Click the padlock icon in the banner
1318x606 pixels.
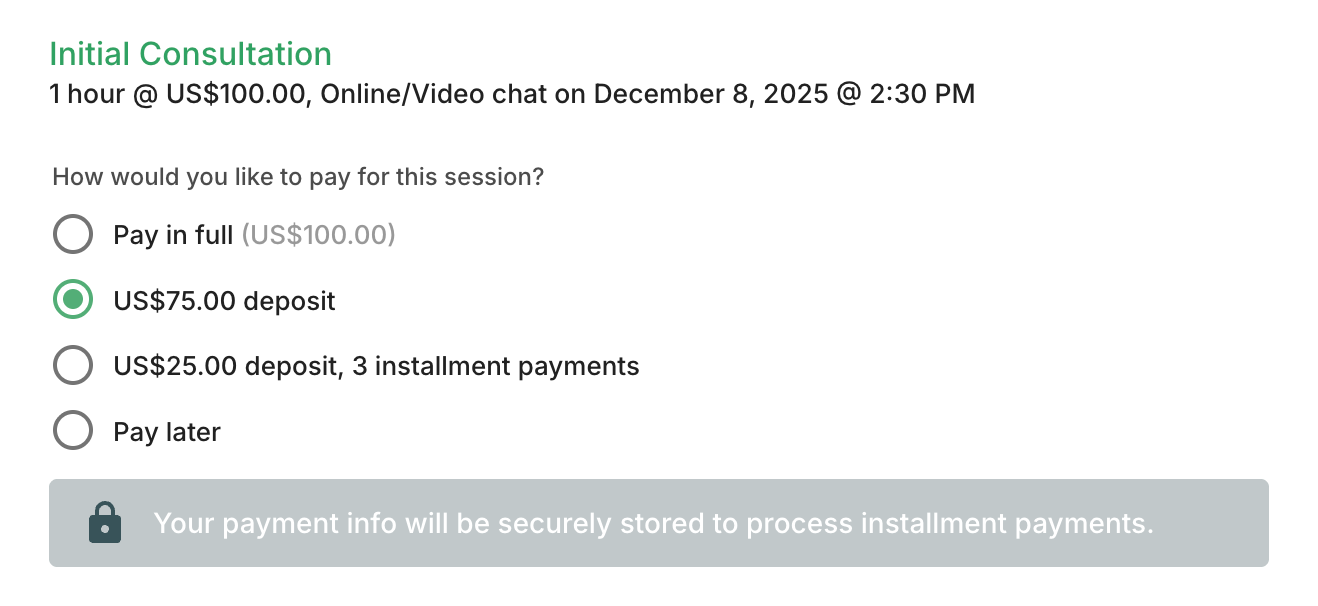[105, 523]
